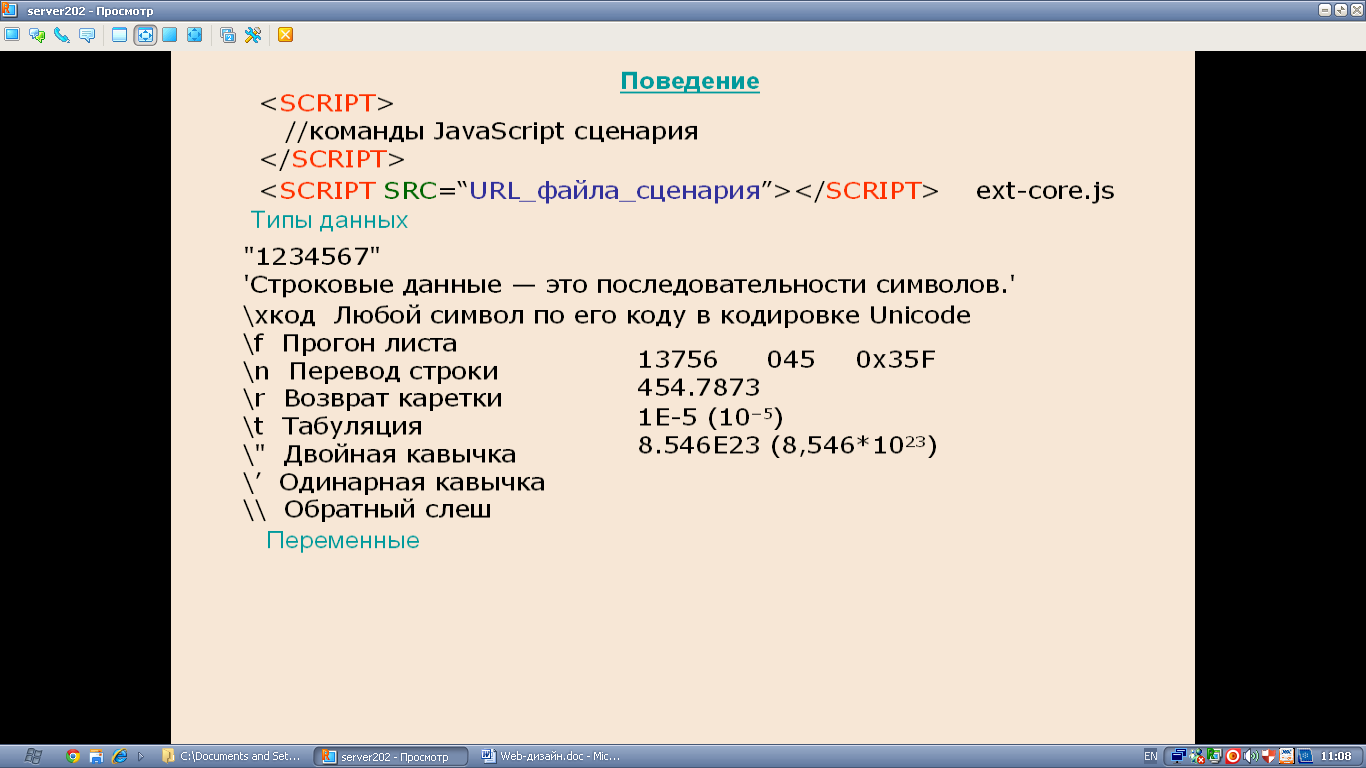Click the Типы данных subheading
Viewport: 1366px width, 768px height.
pos(329,219)
